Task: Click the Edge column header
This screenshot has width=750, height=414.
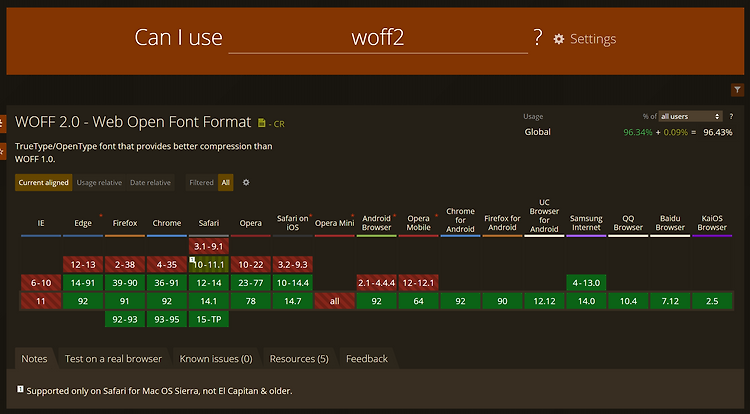Action: tap(83, 223)
